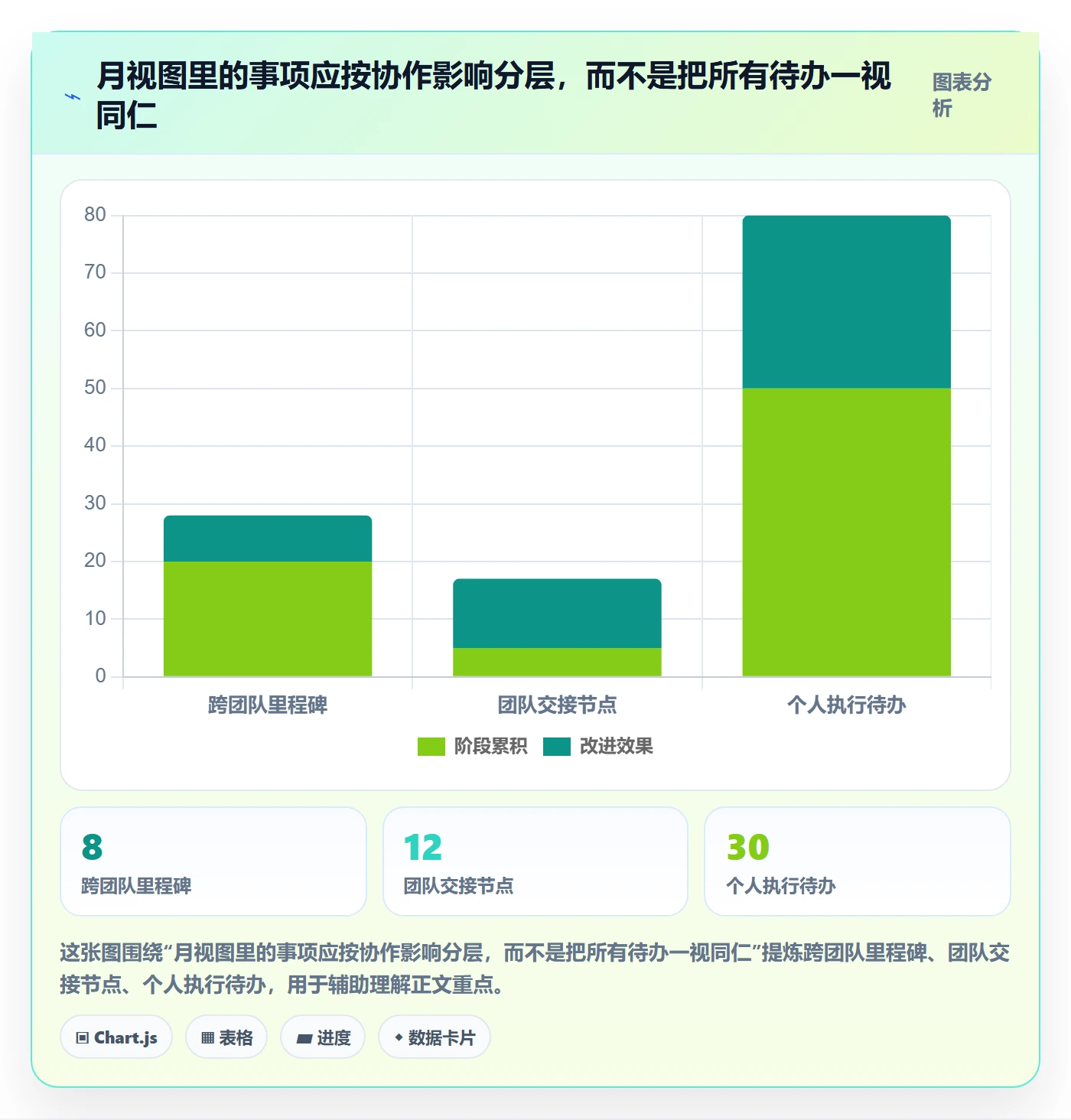This screenshot has height=1120, width=1071.
Task: Toggle the 改进效果 legend swatch
Action: point(557,747)
